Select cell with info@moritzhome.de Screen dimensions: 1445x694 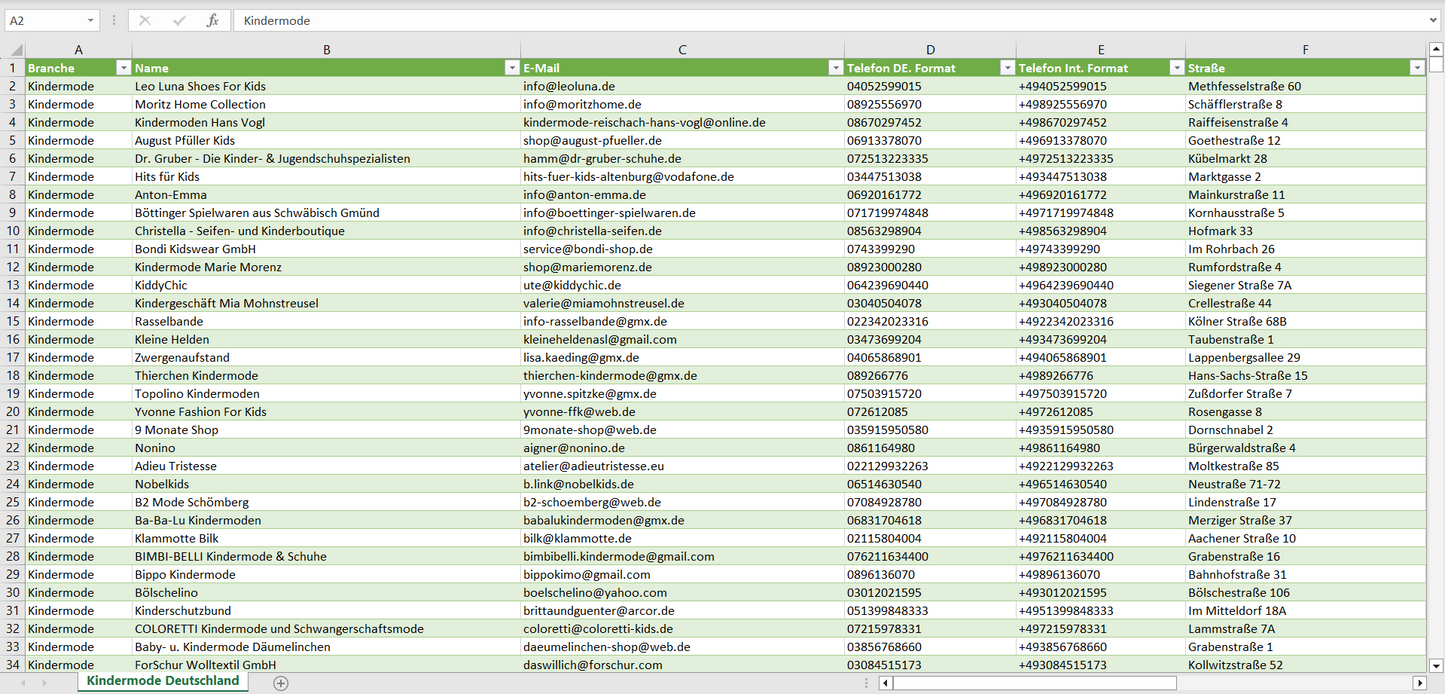coord(582,104)
